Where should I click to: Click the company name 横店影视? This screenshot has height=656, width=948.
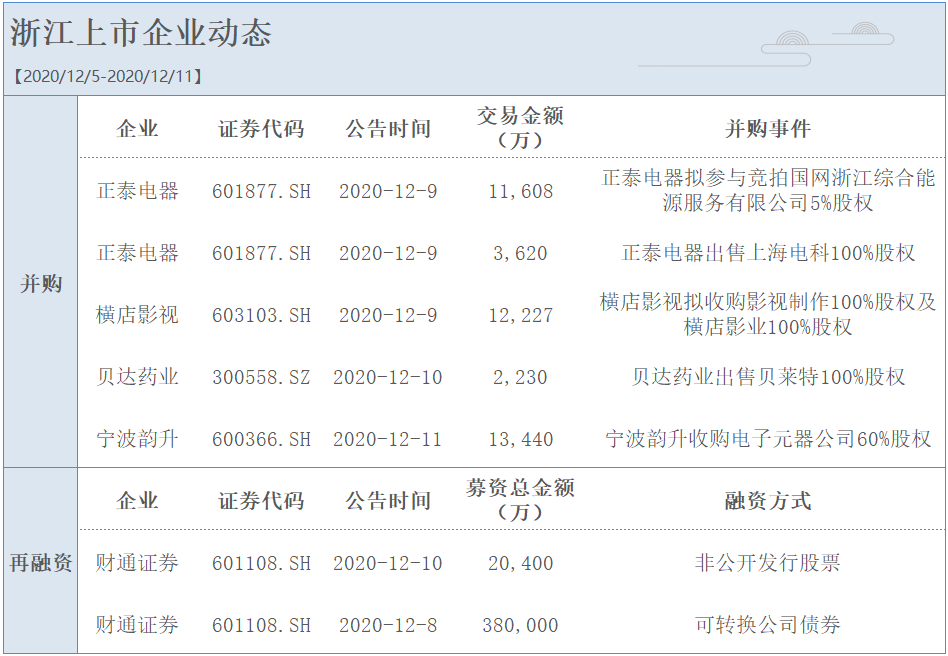137,315
